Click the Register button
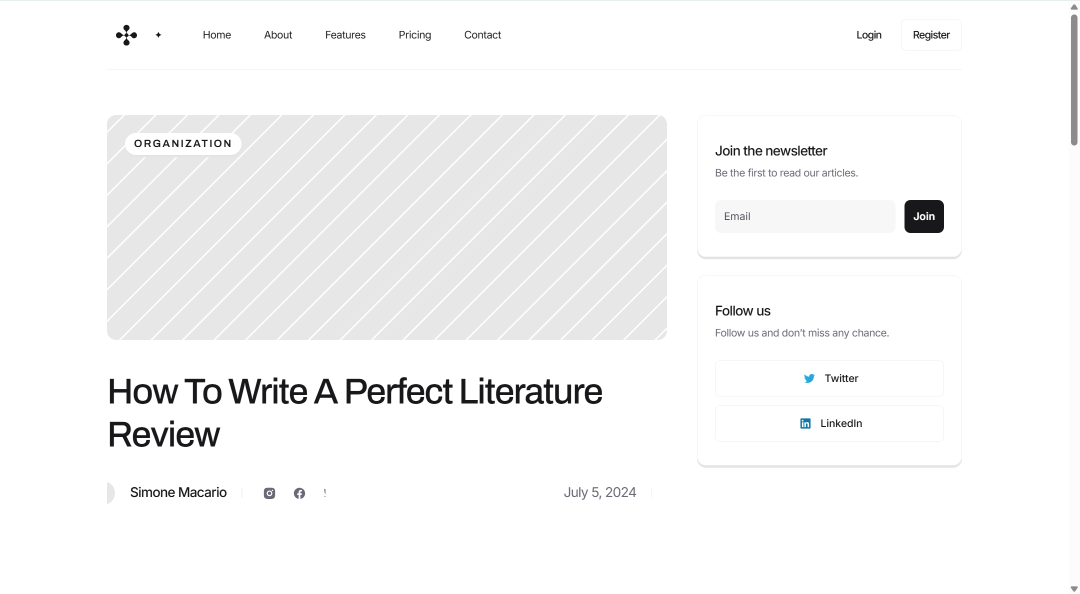1080x594 pixels. 931,35
